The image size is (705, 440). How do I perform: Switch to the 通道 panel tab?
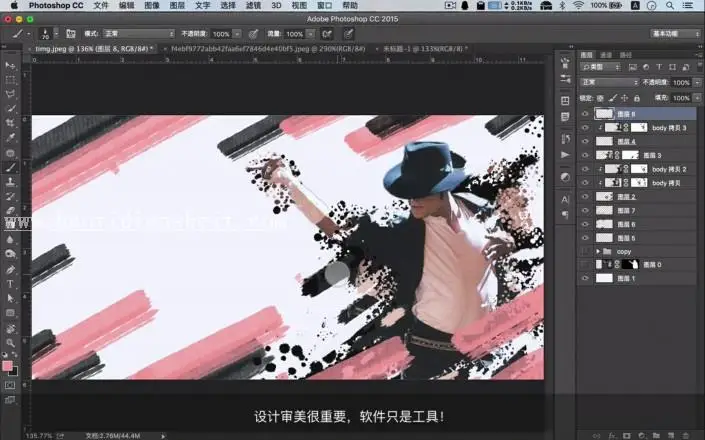(606, 55)
